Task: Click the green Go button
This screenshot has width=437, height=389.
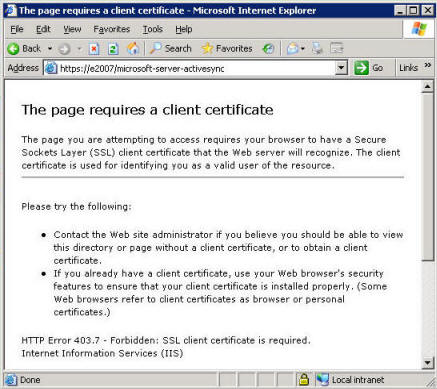Action: (x=369, y=68)
